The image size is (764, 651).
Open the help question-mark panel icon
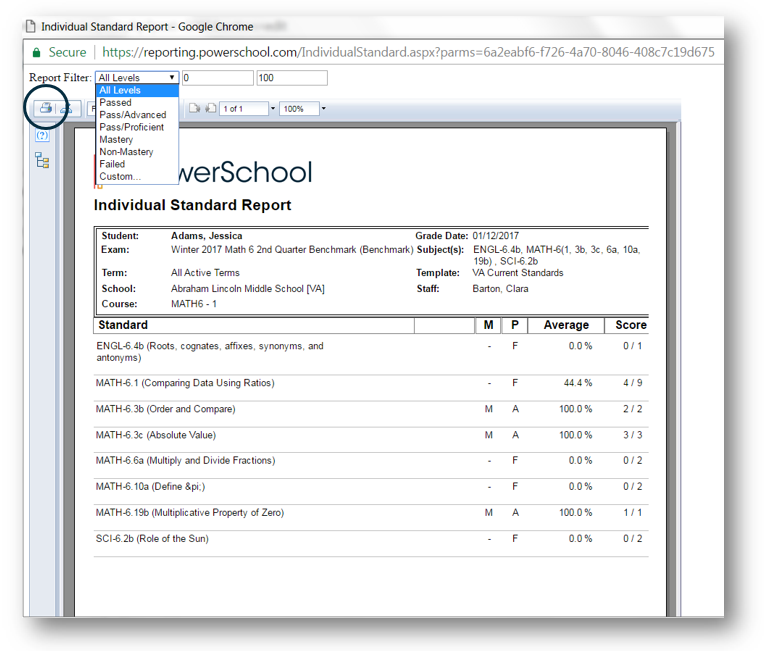pos(42,135)
